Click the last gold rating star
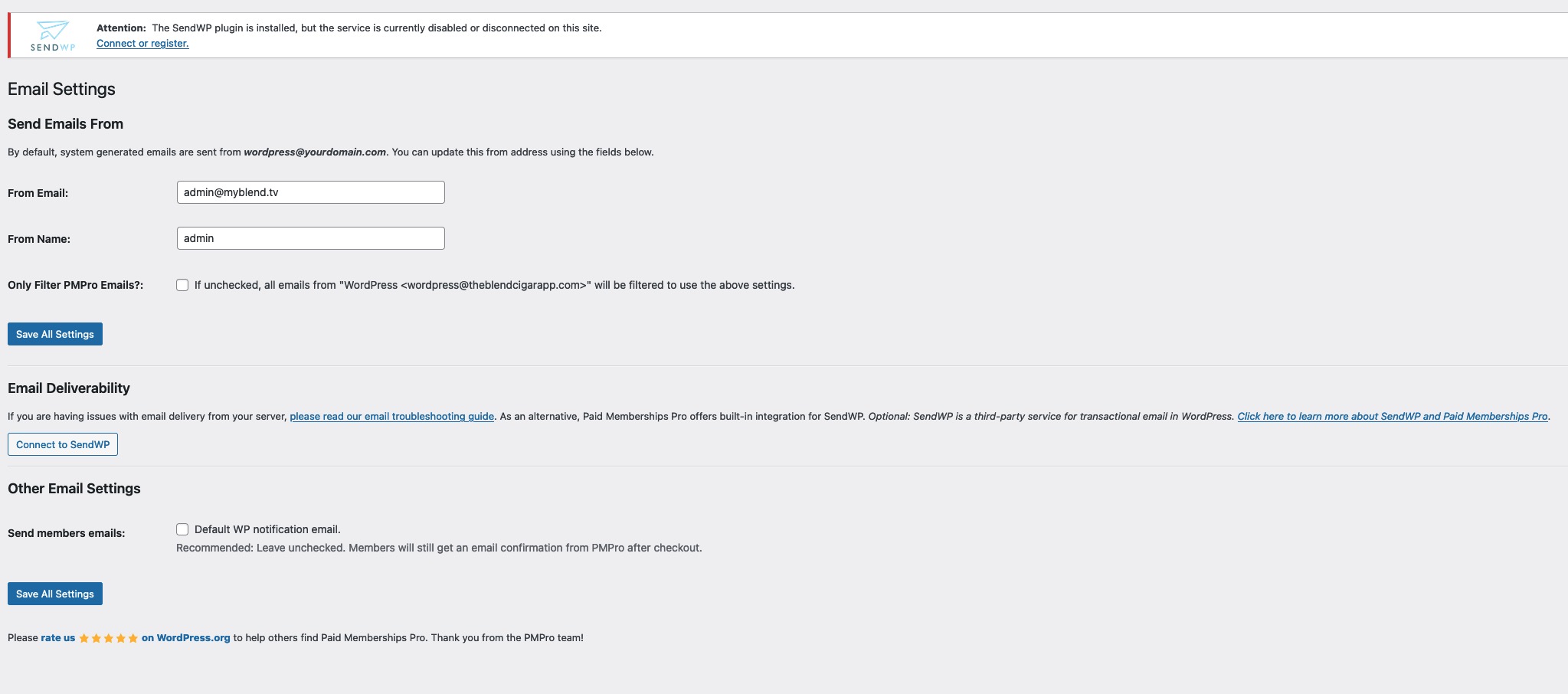Image resolution: width=1568 pixels, height=694 pixels. coord(133,638)
